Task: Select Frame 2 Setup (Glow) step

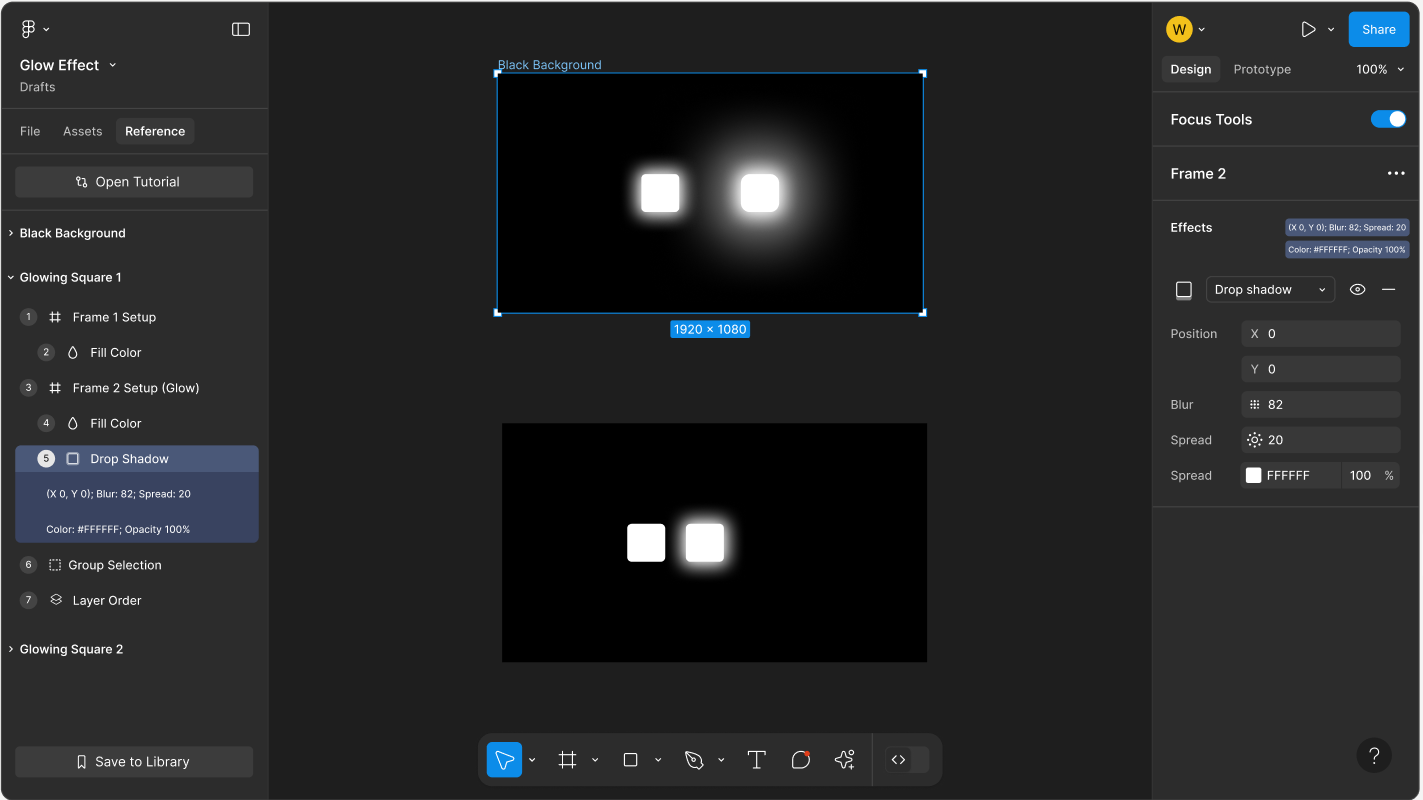Action: click(x=136, y=388)
